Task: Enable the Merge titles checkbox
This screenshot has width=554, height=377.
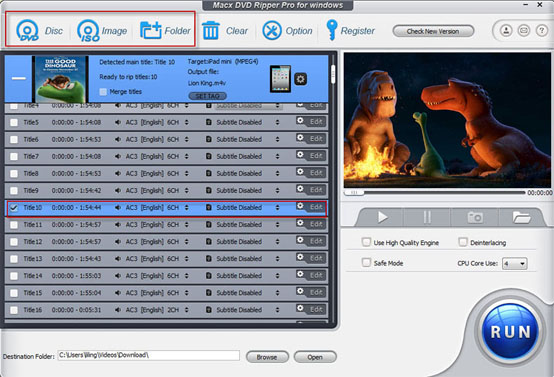Action: point(103,92)
